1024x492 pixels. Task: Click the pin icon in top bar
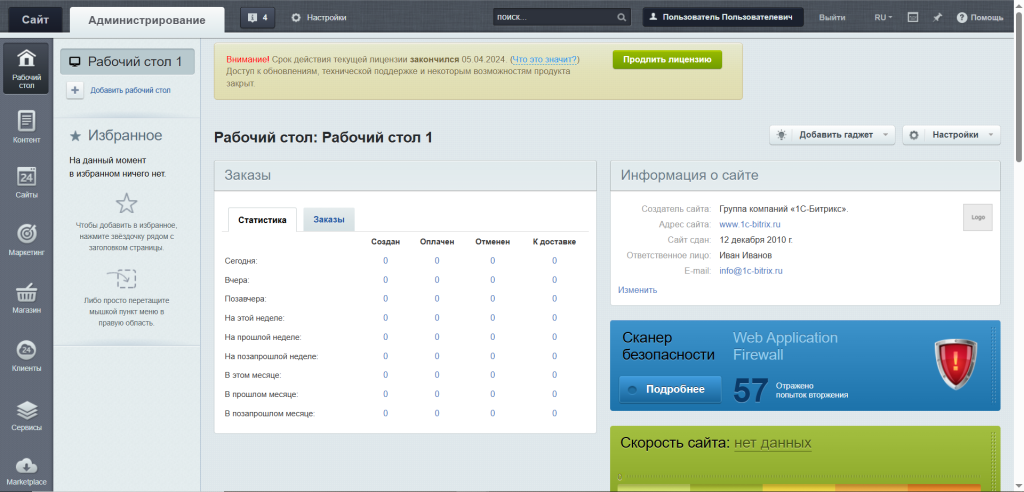(937, 18)
